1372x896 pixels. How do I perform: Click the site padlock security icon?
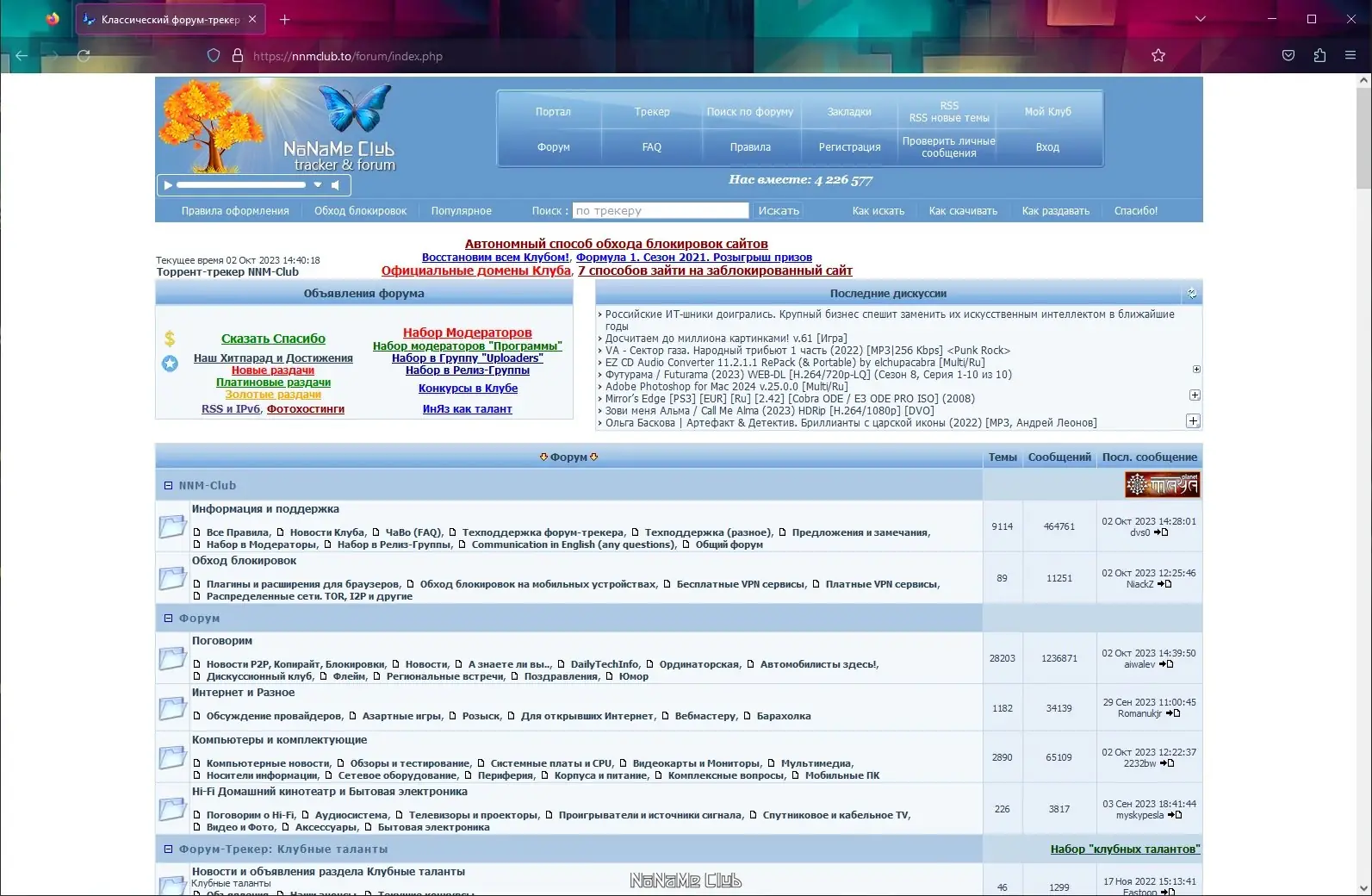click(x=238, y=56)
